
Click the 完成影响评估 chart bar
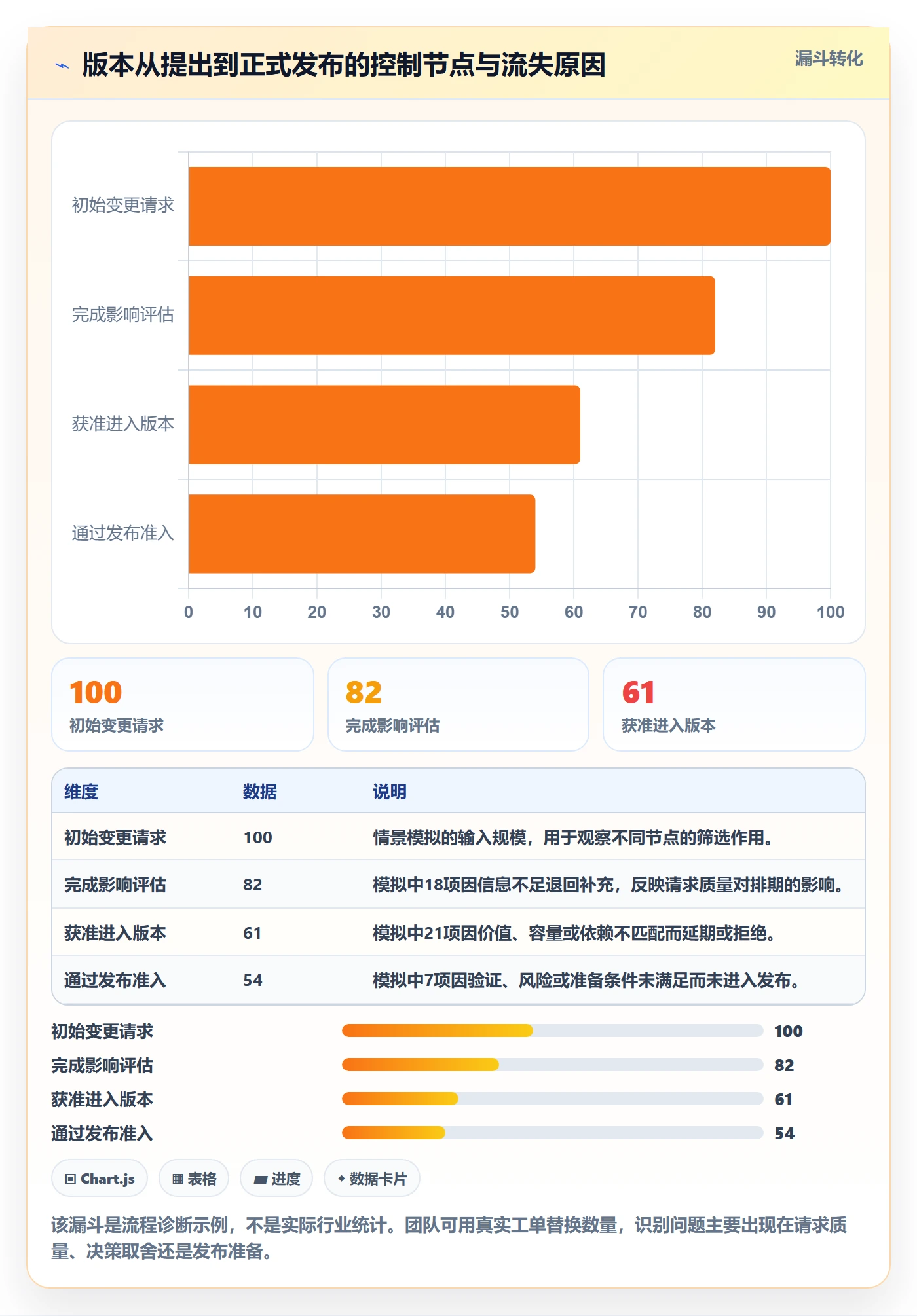tap(452, 316)
